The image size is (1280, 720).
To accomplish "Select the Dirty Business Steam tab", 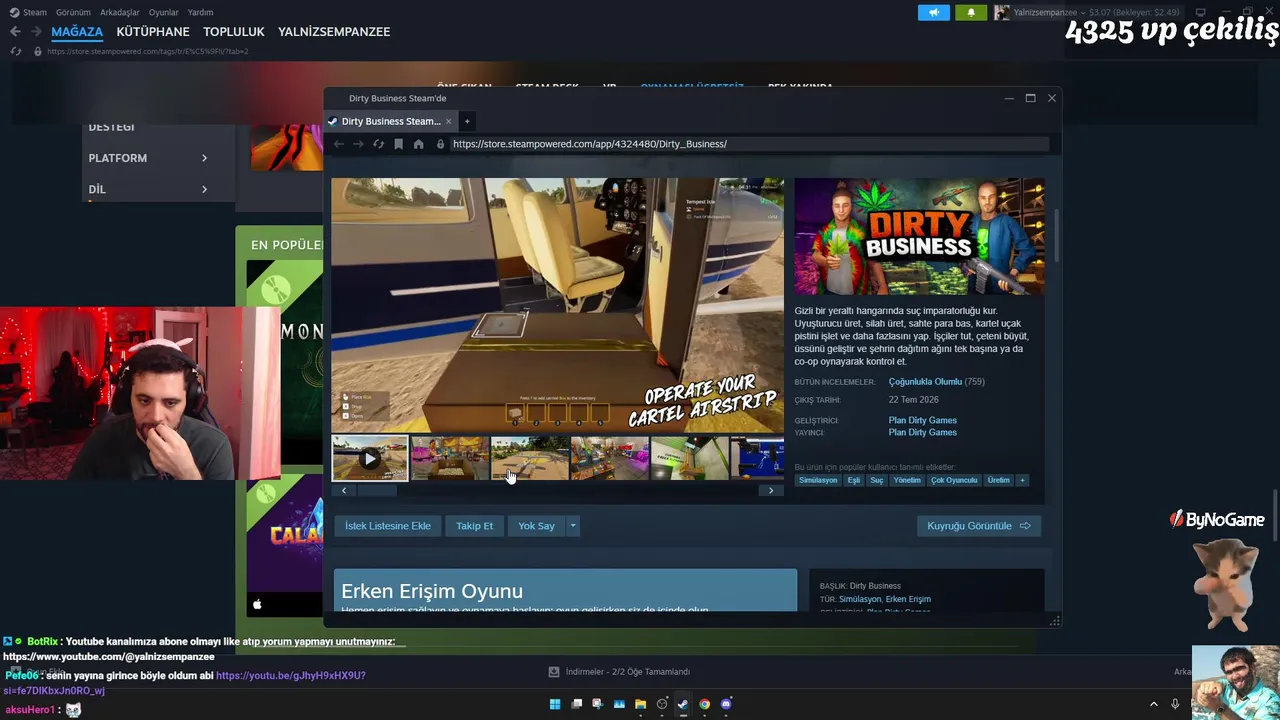I will tap(391, 121).
